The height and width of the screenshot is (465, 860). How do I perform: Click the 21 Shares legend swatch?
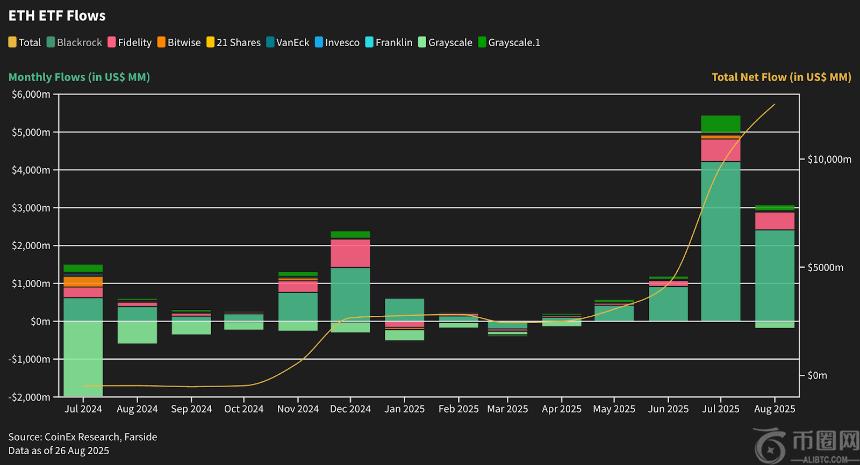click(x=212, y=43)
